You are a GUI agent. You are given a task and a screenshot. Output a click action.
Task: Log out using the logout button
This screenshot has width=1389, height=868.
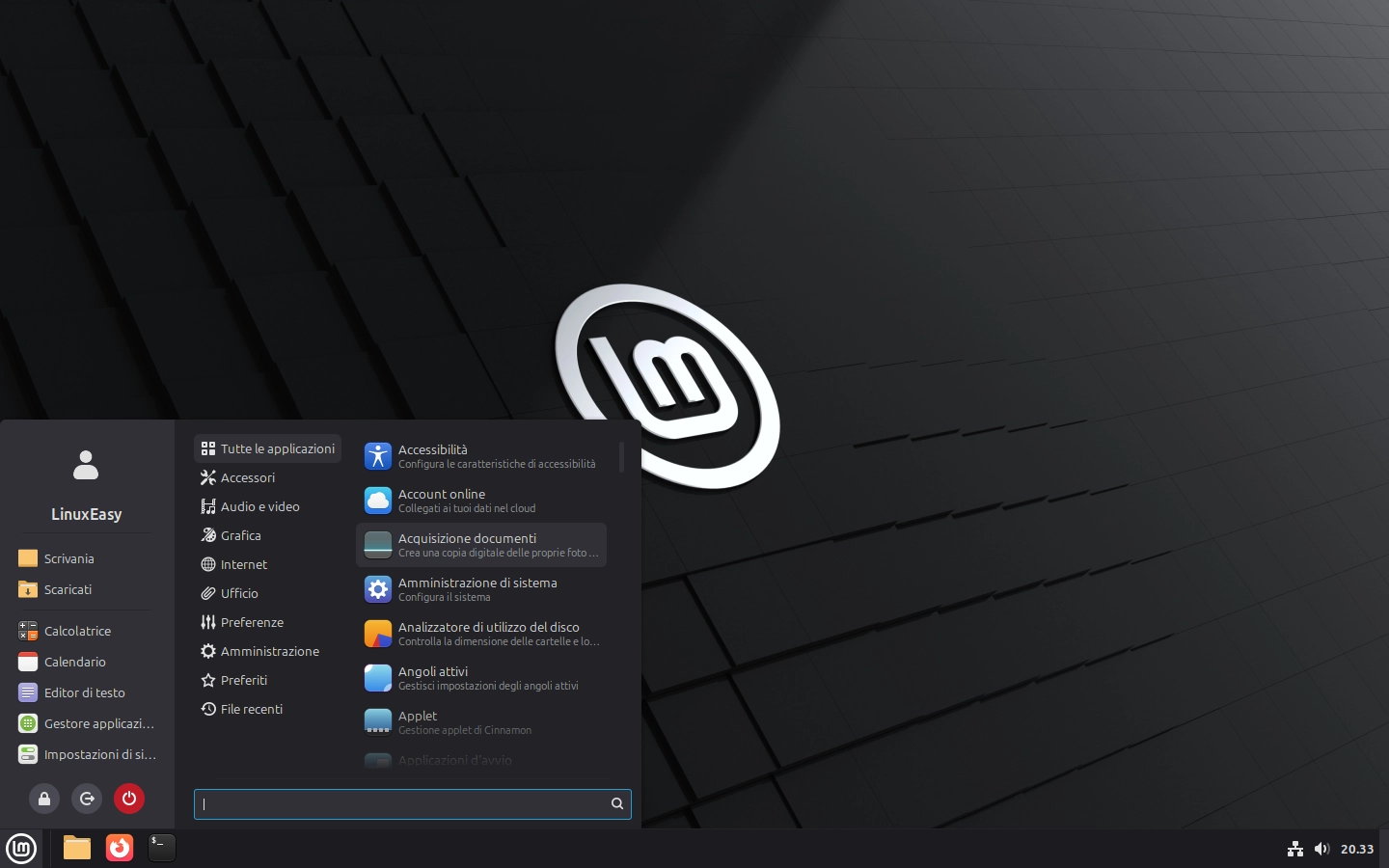point(87,799)
